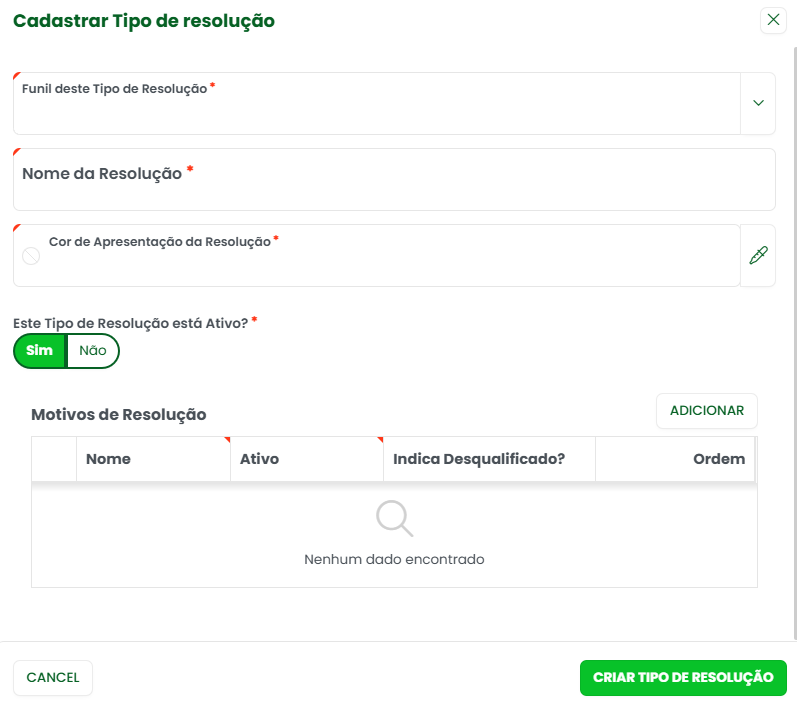This screenshot has width=797, height=708.
Task: Click the blank first column header cell
Action: (x=54, y=459)
